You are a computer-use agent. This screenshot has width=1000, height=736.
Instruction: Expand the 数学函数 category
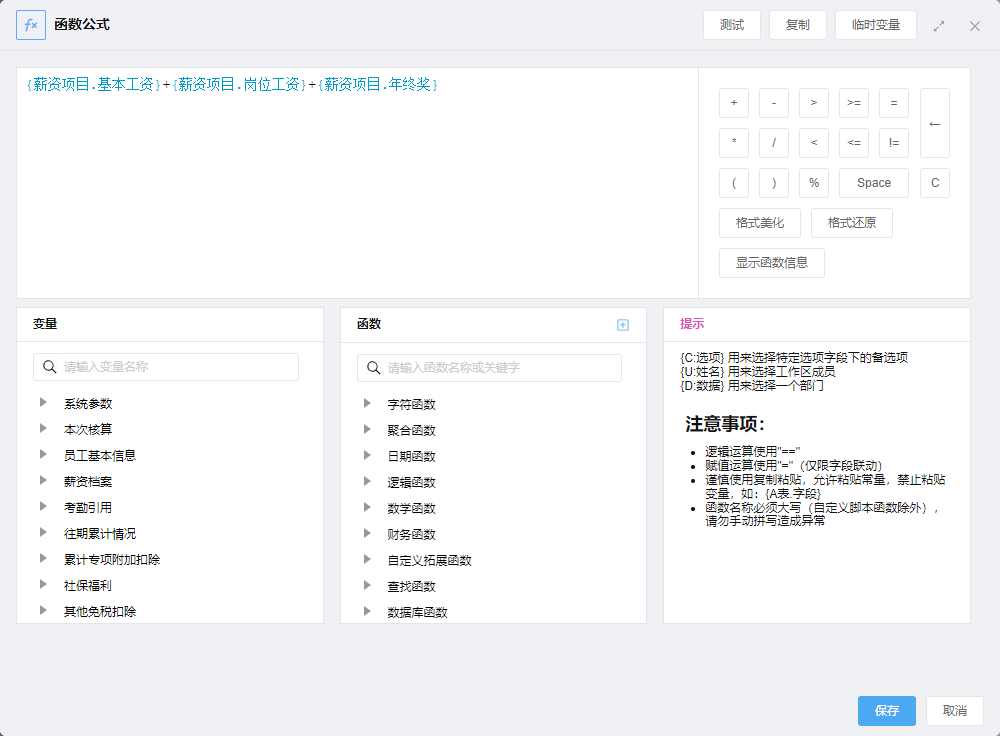click(x=367, y=507)
